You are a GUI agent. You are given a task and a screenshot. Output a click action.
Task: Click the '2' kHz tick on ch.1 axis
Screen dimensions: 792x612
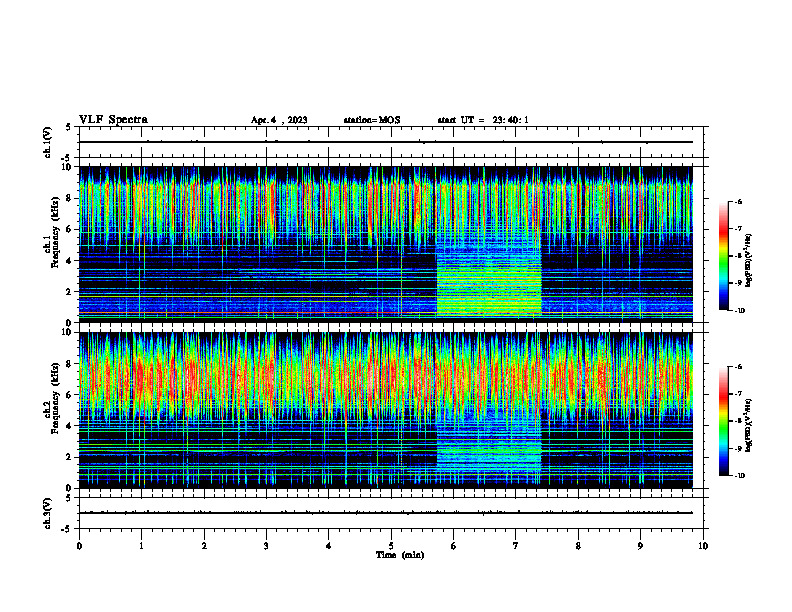(x=69, y=292)
